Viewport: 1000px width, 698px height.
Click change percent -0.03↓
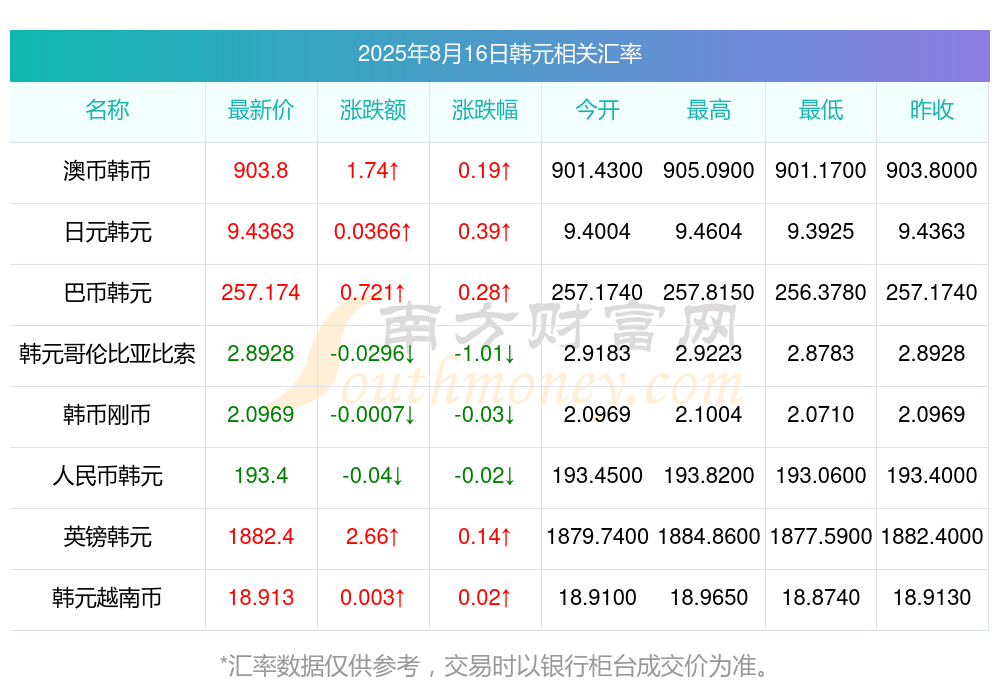[x=485, y=414]
